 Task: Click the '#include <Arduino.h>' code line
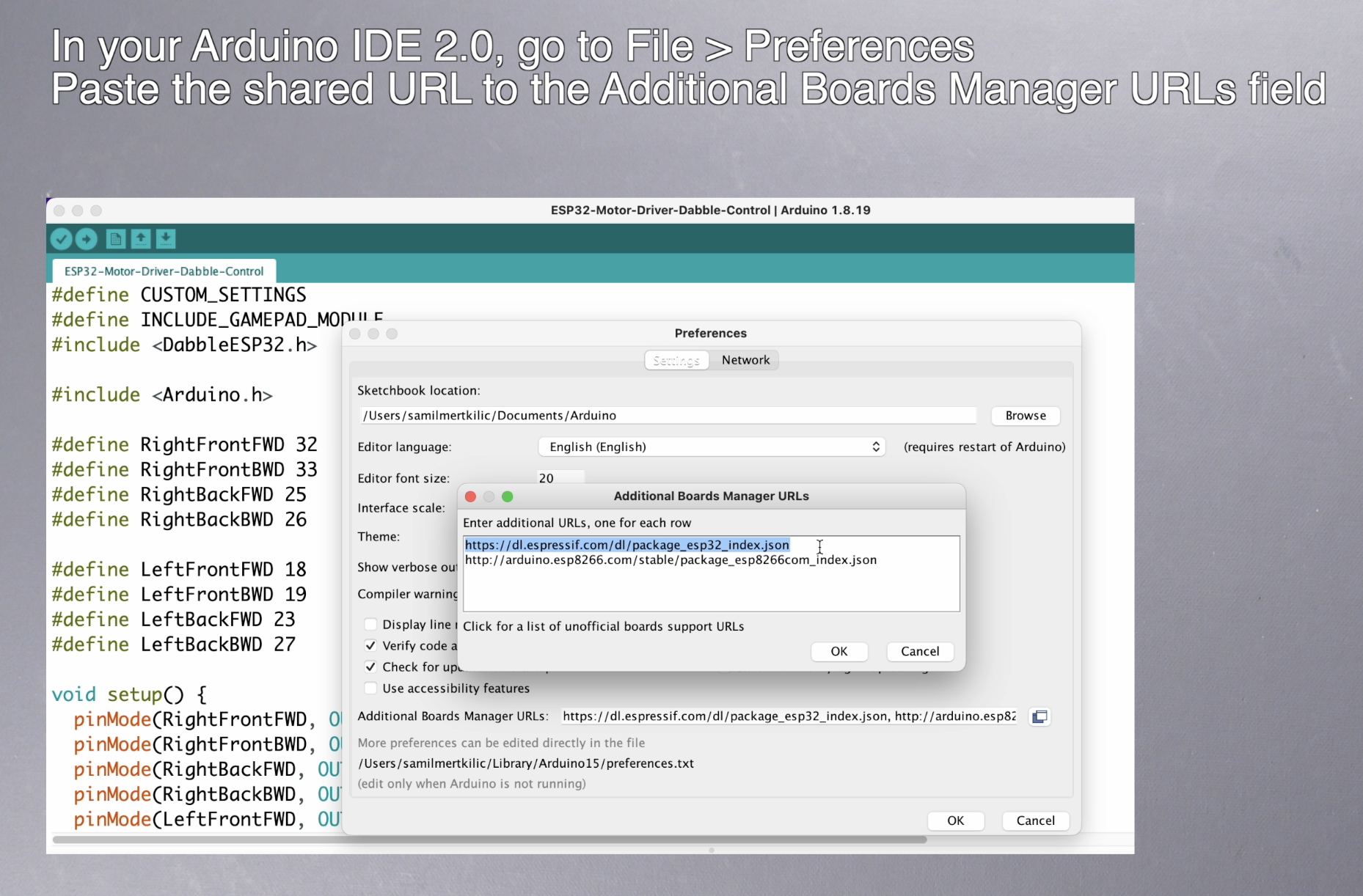(162, 394)
